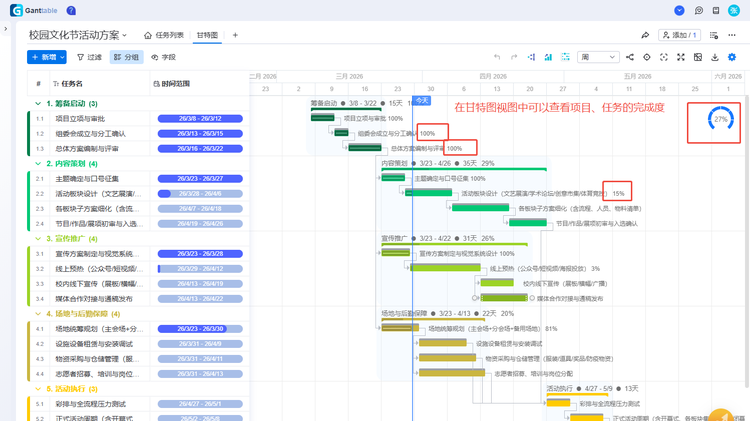
Task: Toggle the 分组 grouping button
Action: pos(126,58)
